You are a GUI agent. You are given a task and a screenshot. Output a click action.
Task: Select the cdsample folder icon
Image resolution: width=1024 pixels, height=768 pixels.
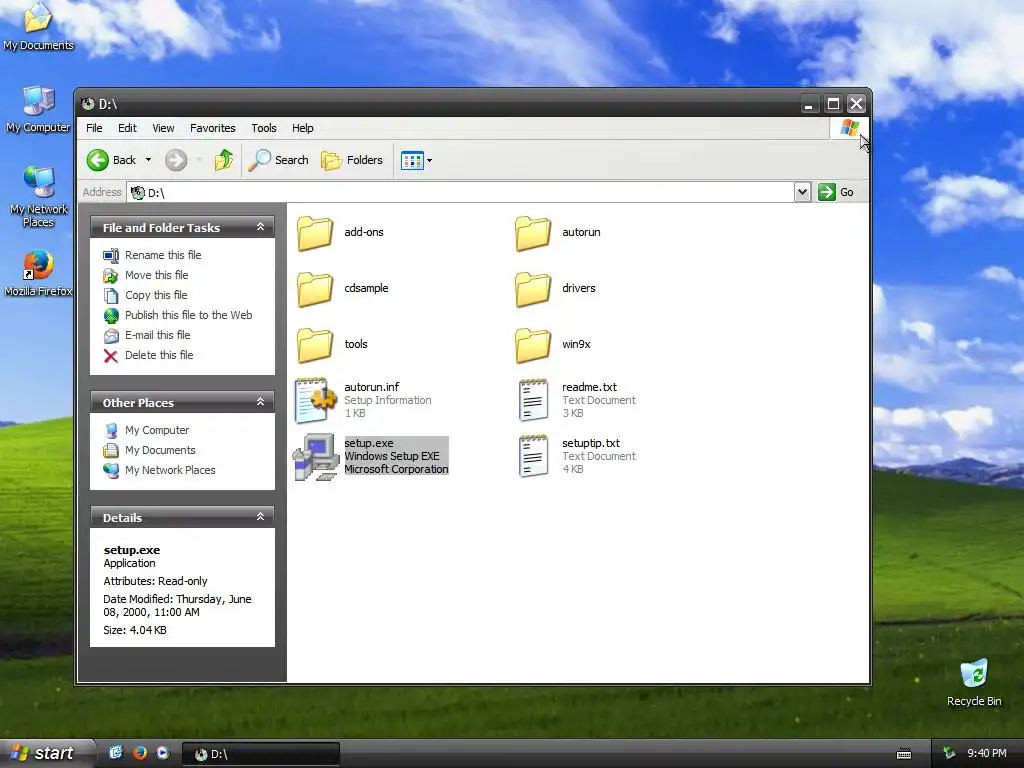315,290
